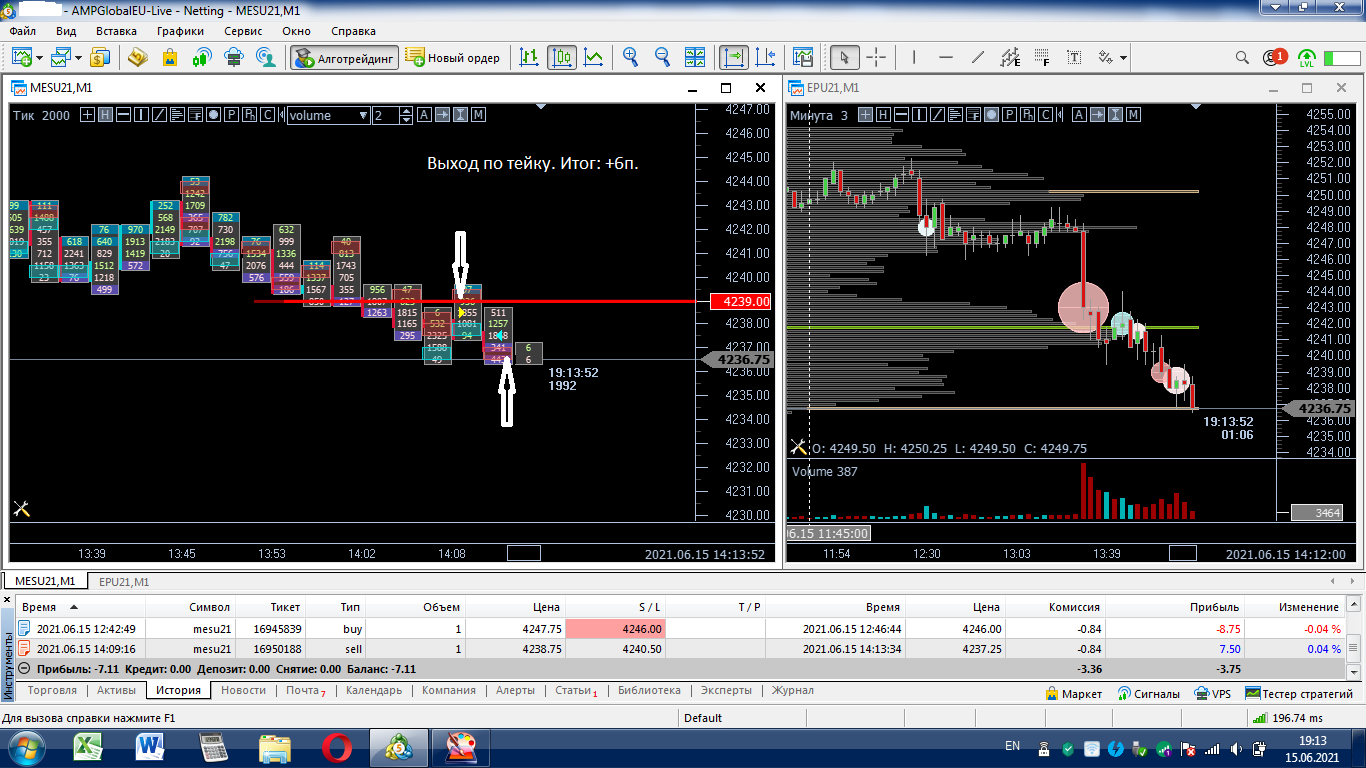Viewport: 1366px width, 768px height.
Task: Open the Сервис menu
Action: click(x=243, y=31)
